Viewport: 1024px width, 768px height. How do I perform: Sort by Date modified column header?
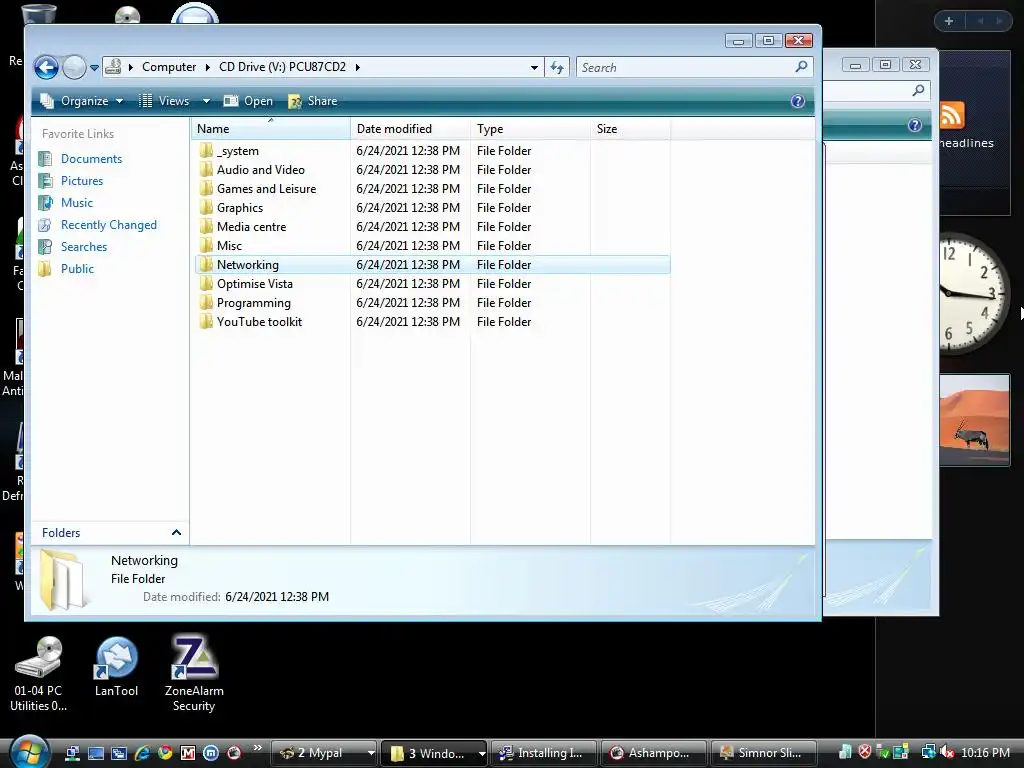pos(410,129)
